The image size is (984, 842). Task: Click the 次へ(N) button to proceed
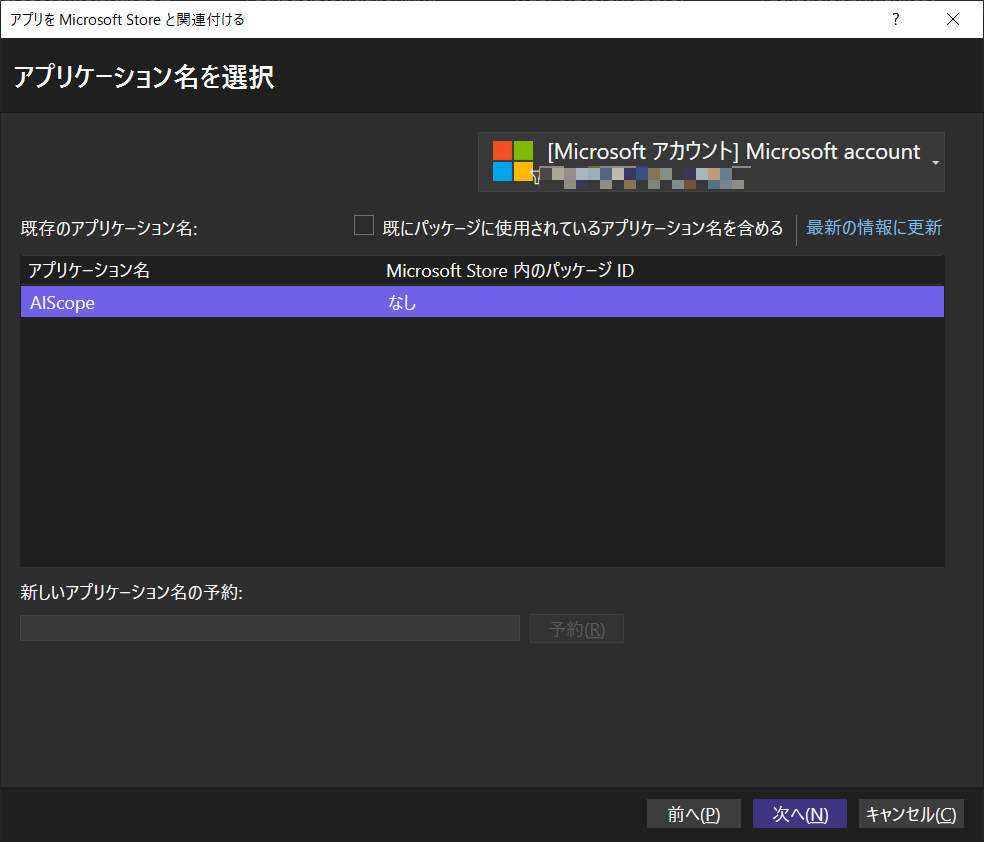pos(800,813)
